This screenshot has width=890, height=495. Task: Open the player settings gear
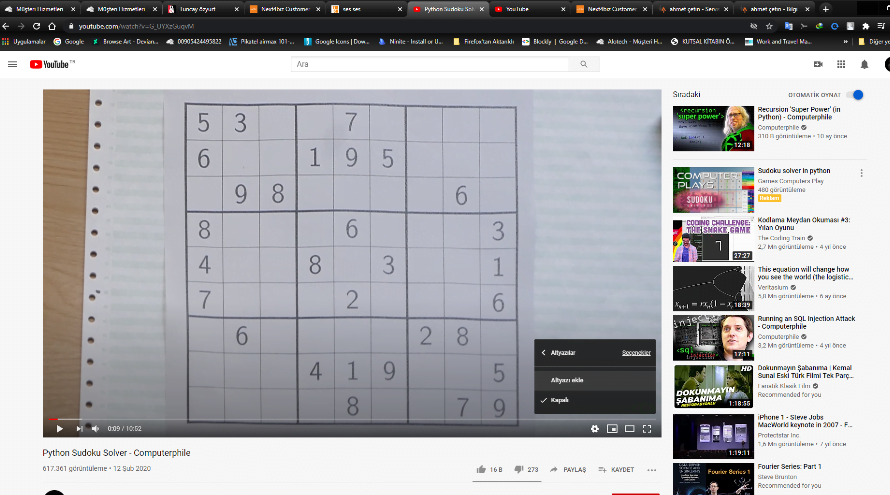(x=594, y=428)
